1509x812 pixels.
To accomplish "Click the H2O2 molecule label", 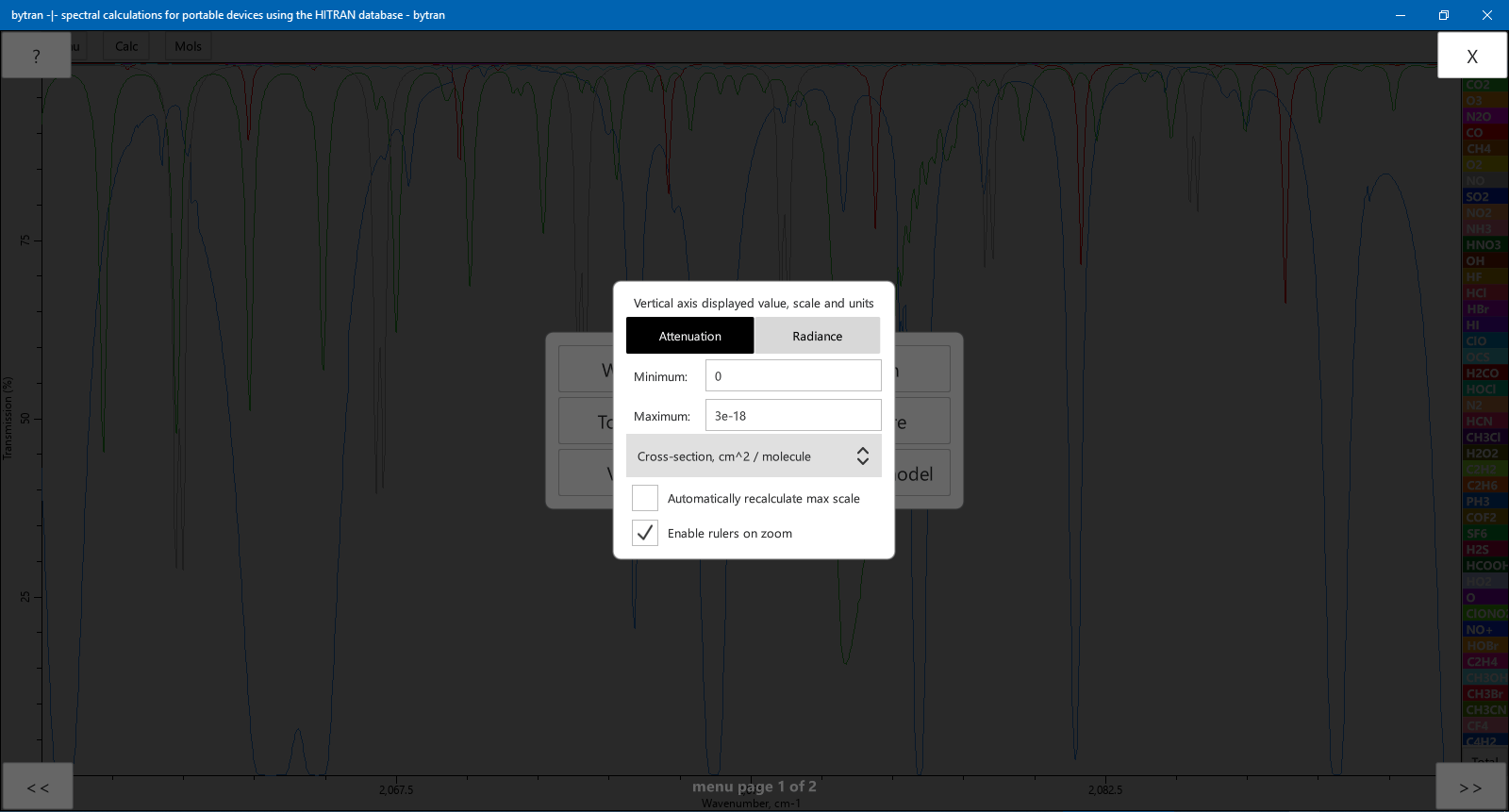I will 1484,454.
